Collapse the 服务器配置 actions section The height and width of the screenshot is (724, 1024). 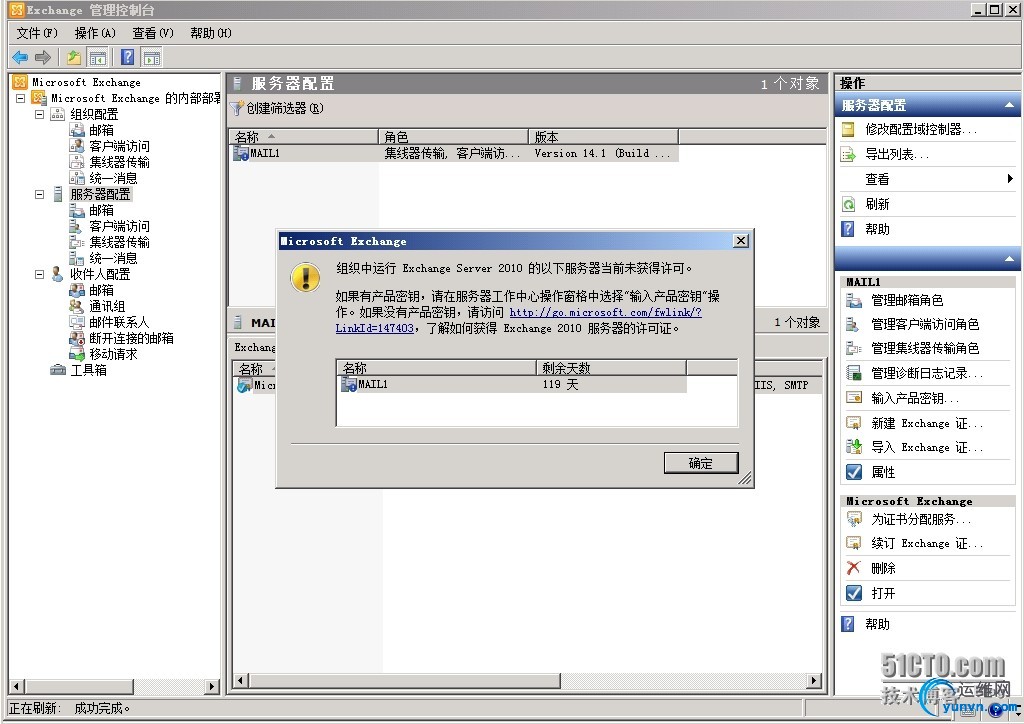tap(1009, 105)
